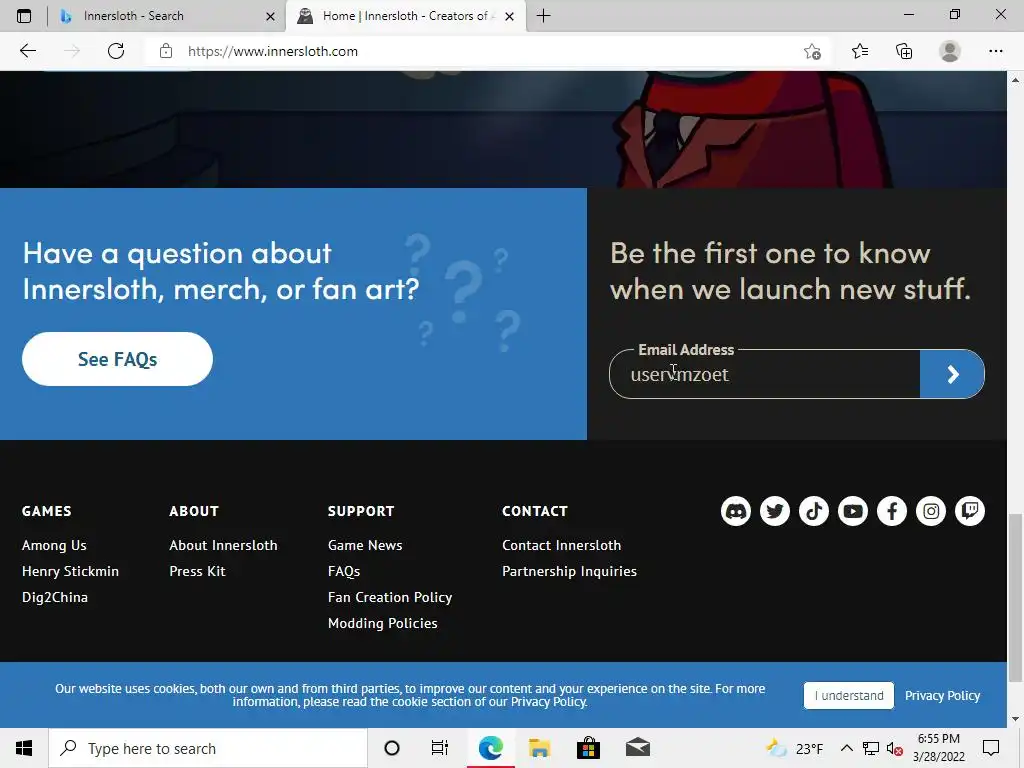Switch to the Innersloth - Search tab
The height and width of the screenshot is (768, 1024).
pos(167,16)
